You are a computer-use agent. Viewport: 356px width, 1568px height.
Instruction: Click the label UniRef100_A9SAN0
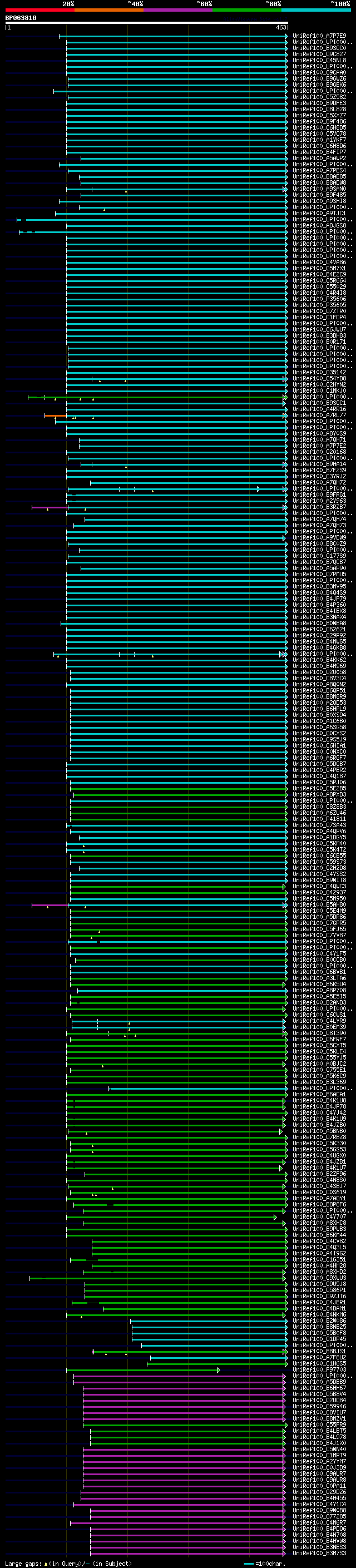click(319, 189)
